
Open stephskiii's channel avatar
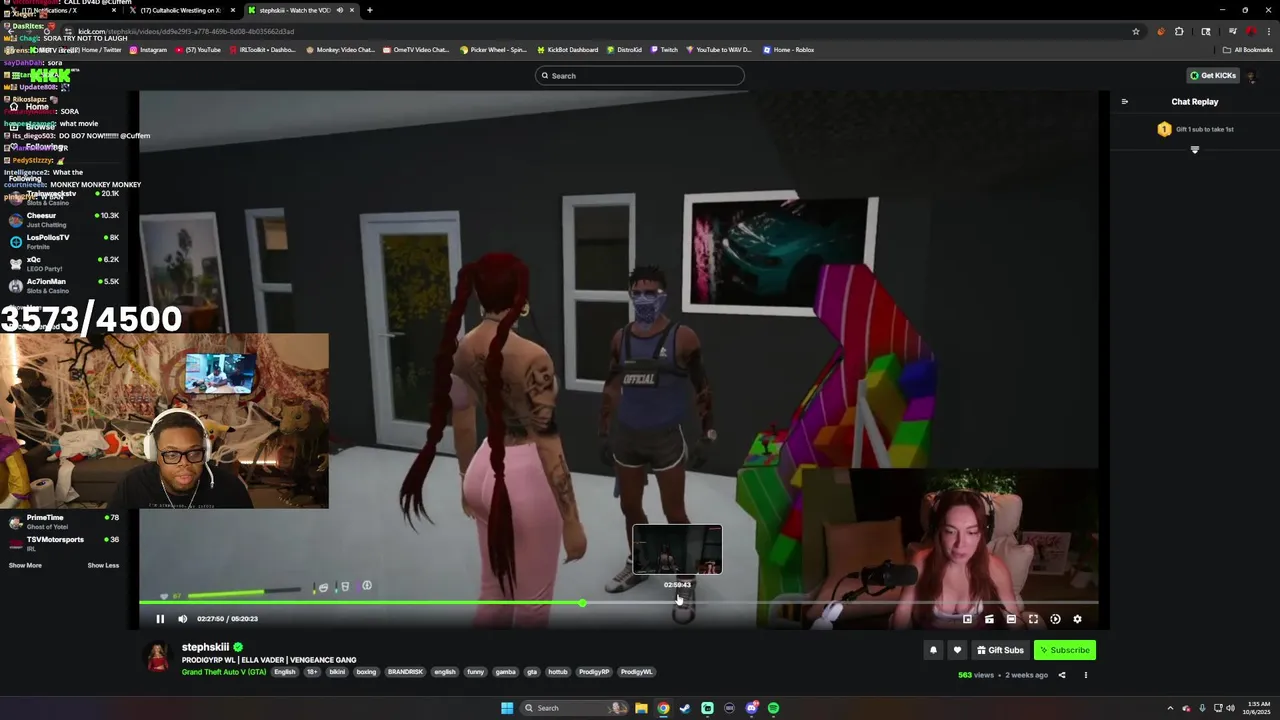click(x=158, y=657)
